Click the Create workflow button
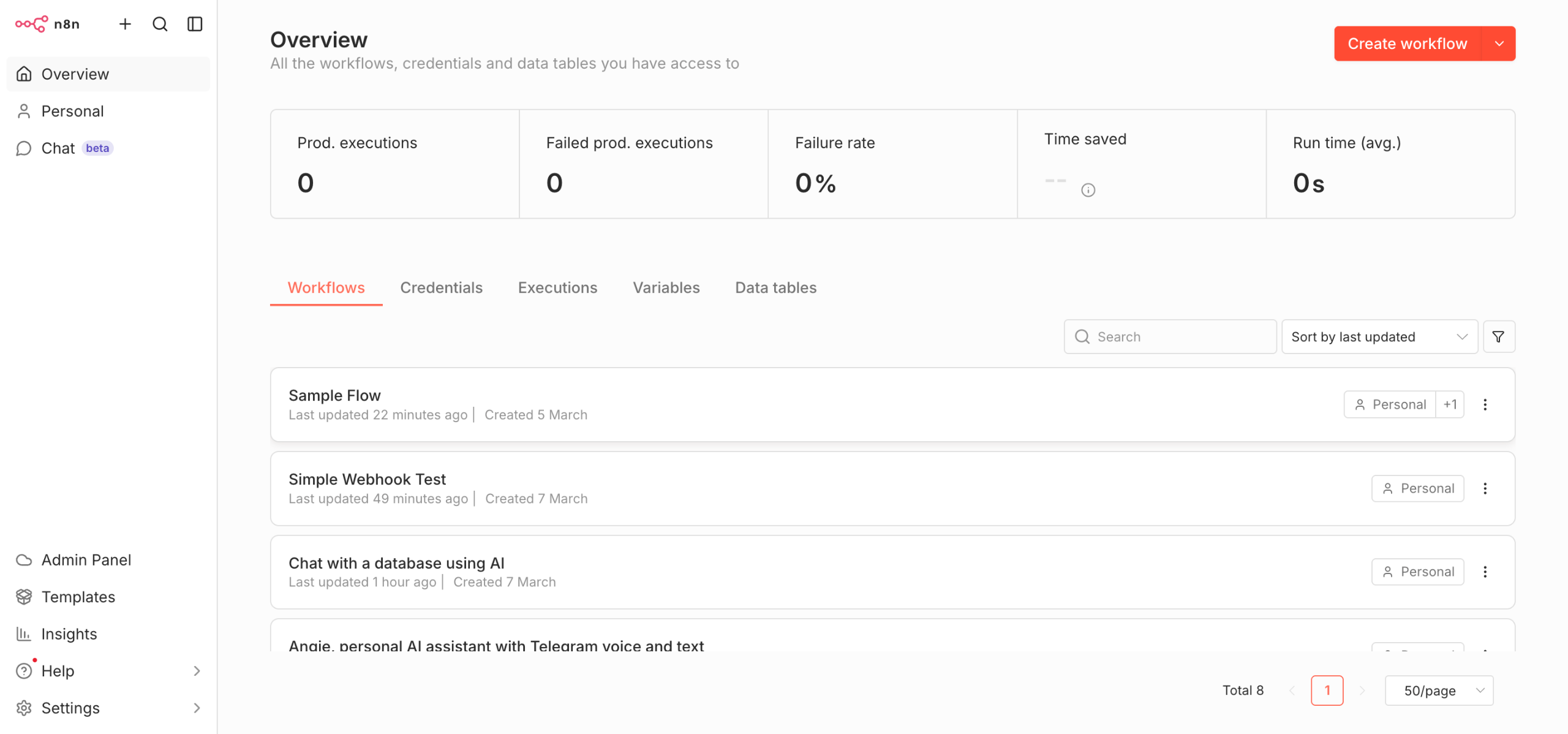This screenshot has height=734, width=1568. click(x=1407, y=44)
